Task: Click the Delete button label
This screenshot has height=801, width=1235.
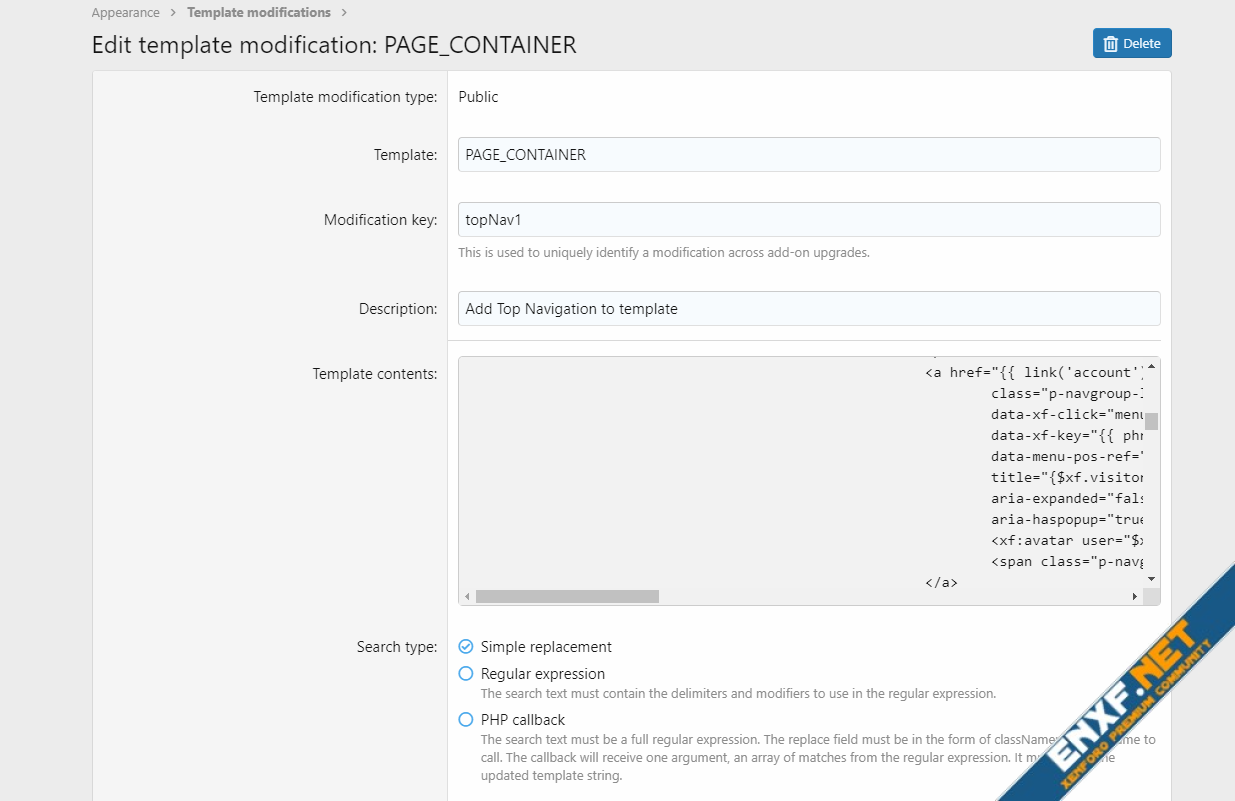Action: [x=1142, y=44]
